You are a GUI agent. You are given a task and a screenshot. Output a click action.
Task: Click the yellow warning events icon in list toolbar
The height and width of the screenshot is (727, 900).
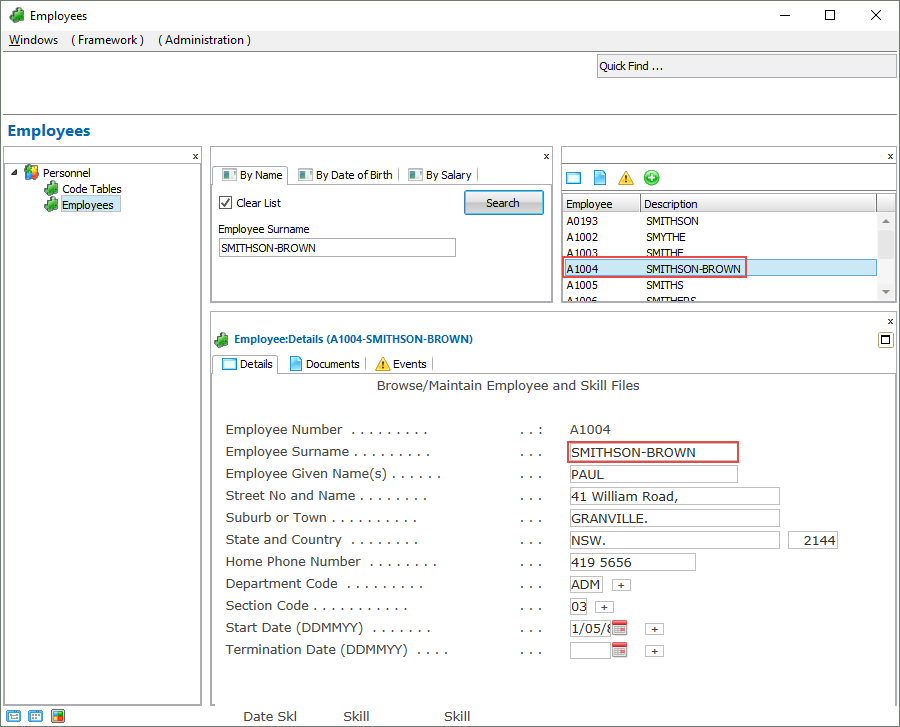pos(626,178)
